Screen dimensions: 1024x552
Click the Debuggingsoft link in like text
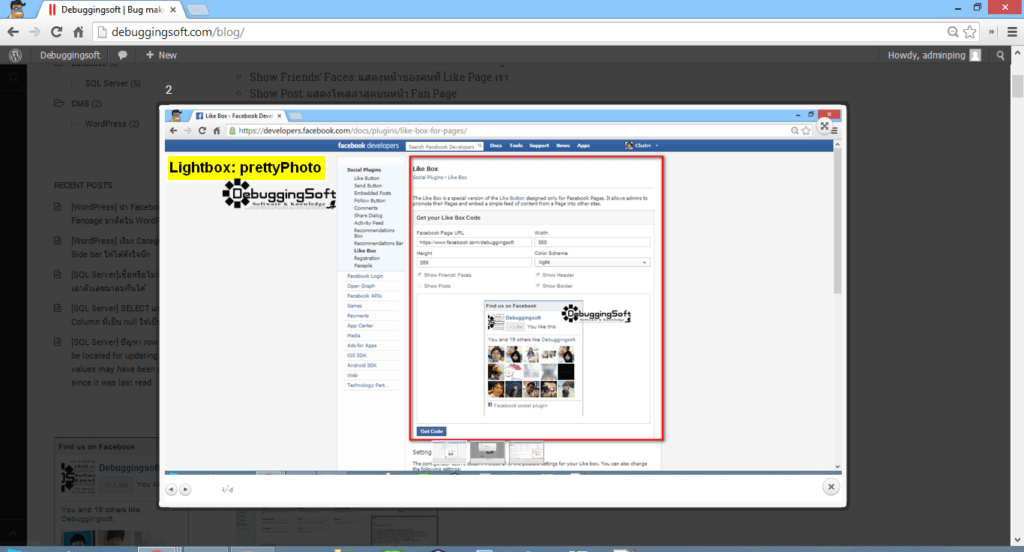tap(87, 519)
